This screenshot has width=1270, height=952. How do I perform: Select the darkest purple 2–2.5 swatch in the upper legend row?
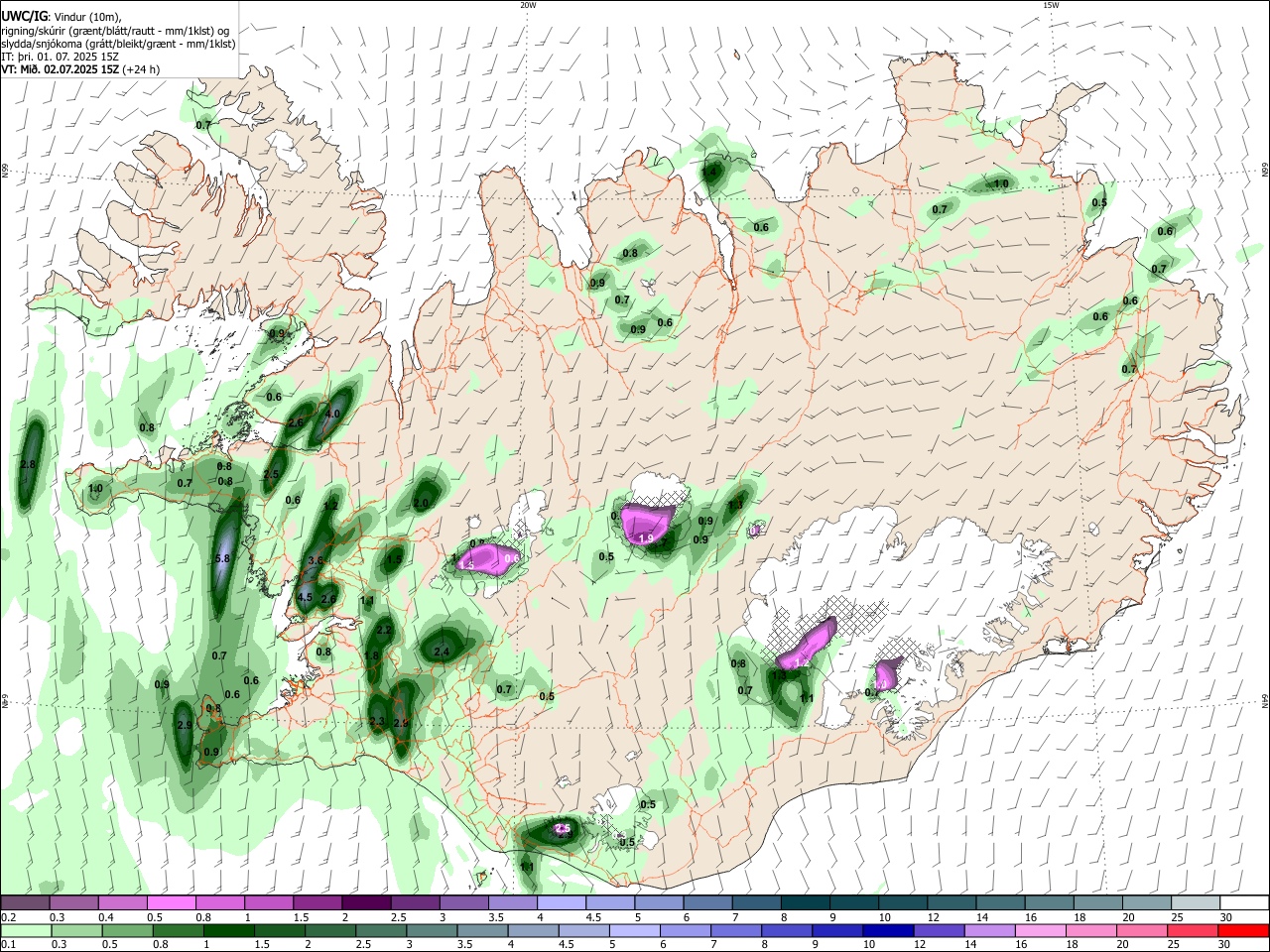click(x=366, y=903)
